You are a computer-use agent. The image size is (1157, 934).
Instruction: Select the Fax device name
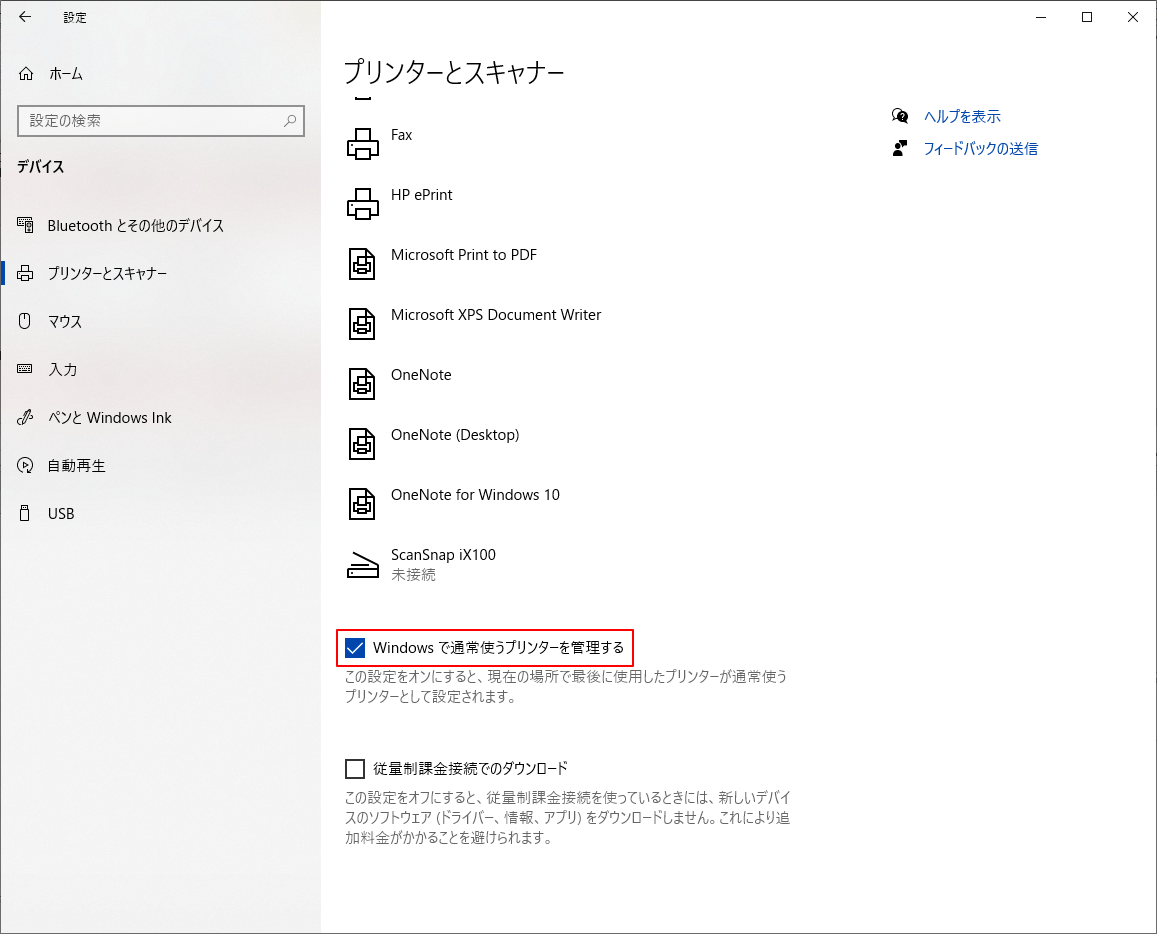pos(401,135)
